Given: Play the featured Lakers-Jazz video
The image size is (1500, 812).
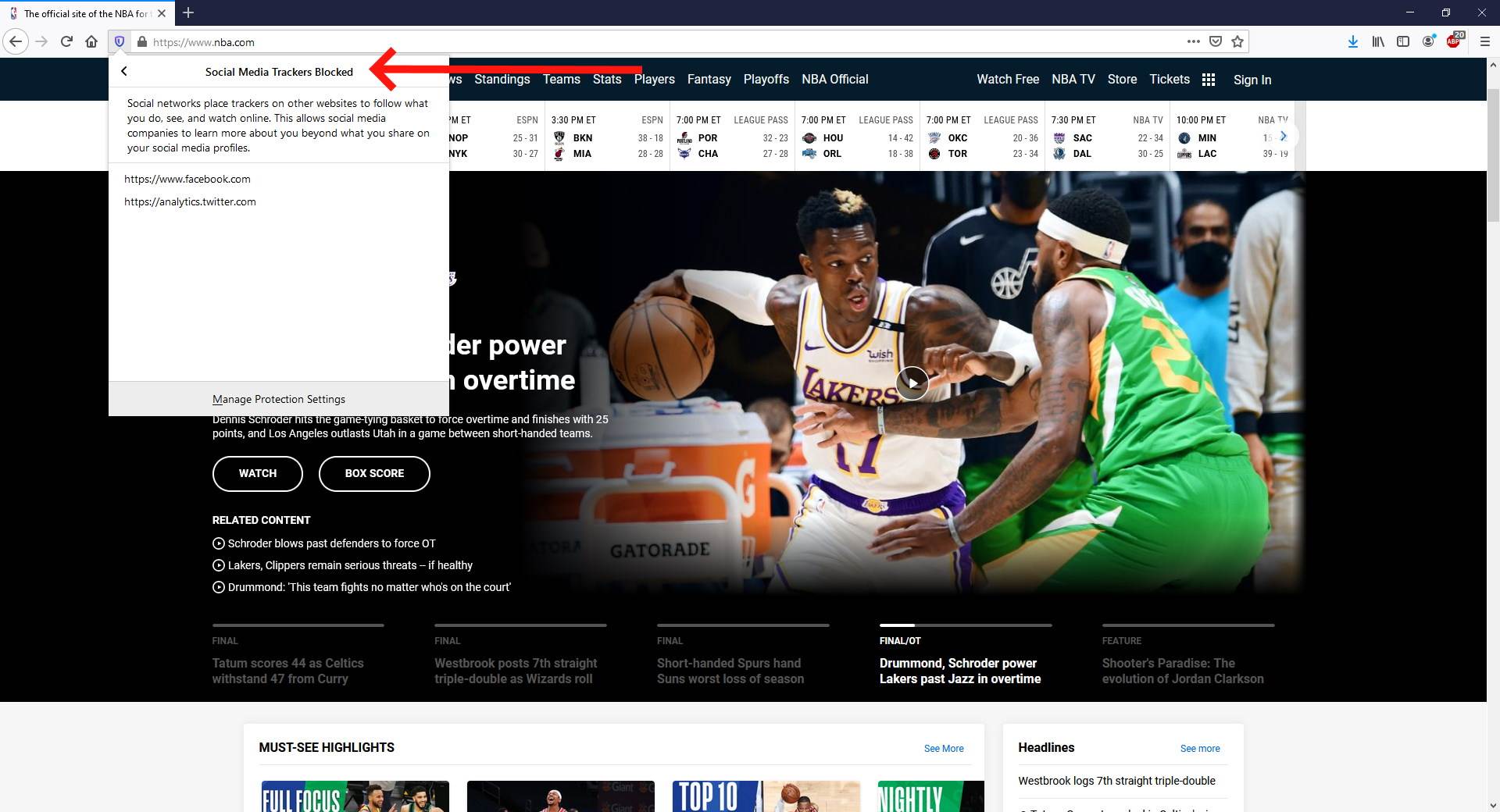Looking at the screenshot, I should click(x=912, y=383).
